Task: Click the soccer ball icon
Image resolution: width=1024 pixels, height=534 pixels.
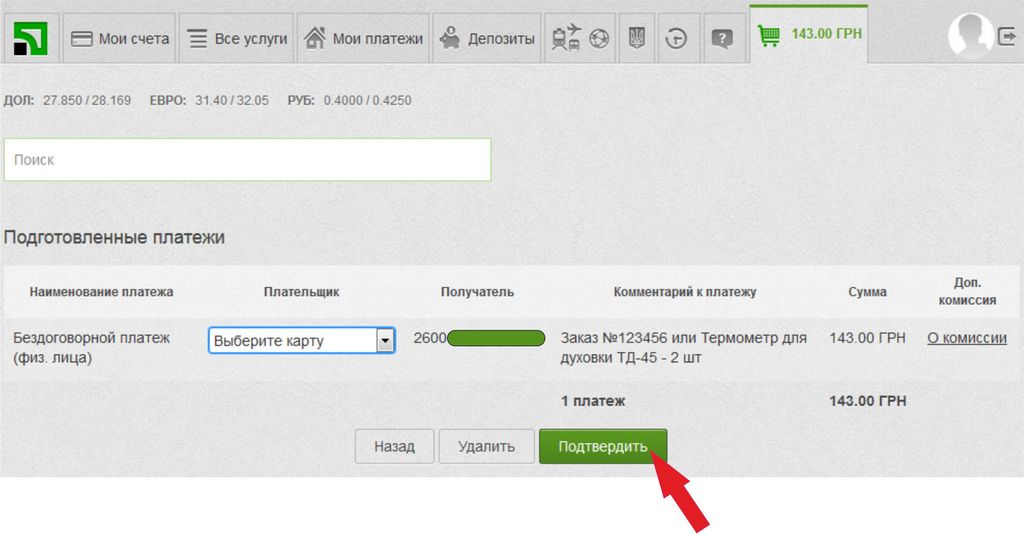Action: (x=599, y=39)
